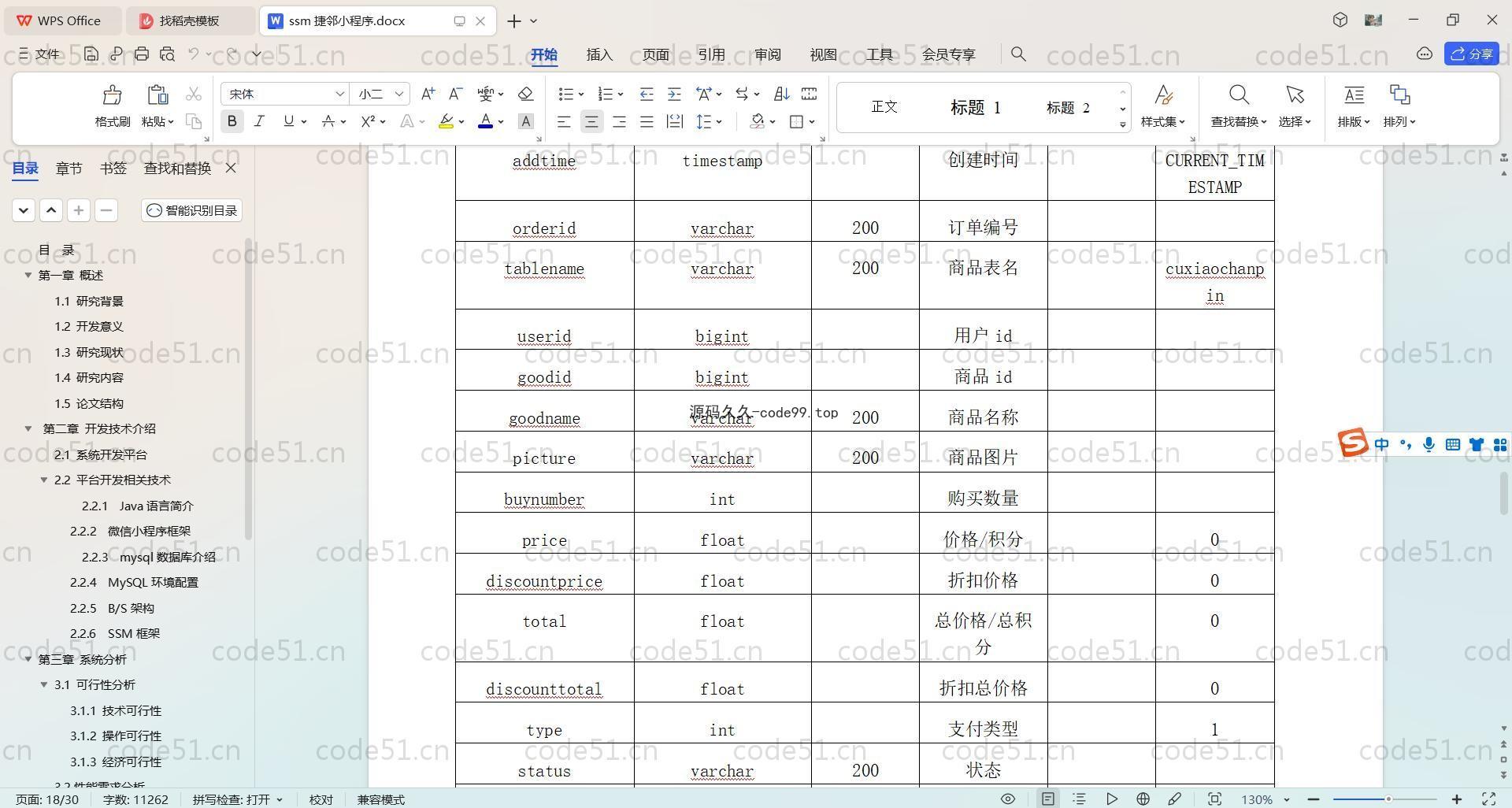Click the Print icon in quick access

(142, 54)
